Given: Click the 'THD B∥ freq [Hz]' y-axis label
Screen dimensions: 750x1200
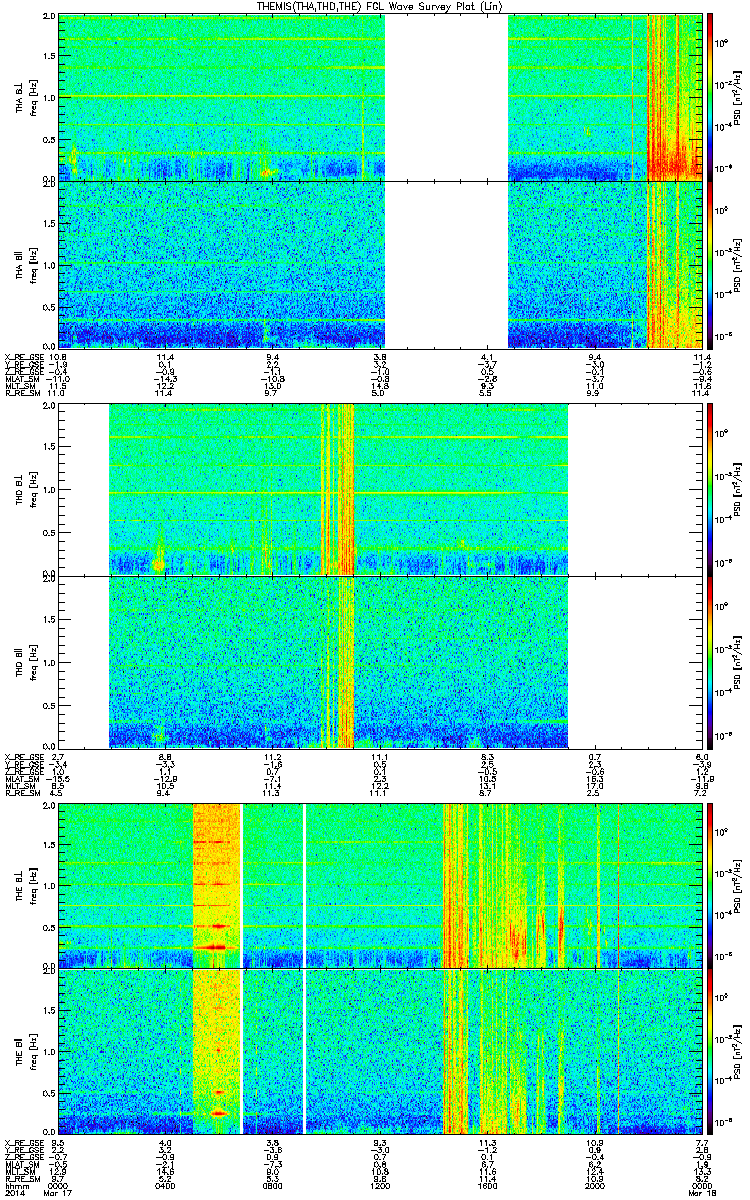Looking at the screenshot, I should (x=25, y=661).
